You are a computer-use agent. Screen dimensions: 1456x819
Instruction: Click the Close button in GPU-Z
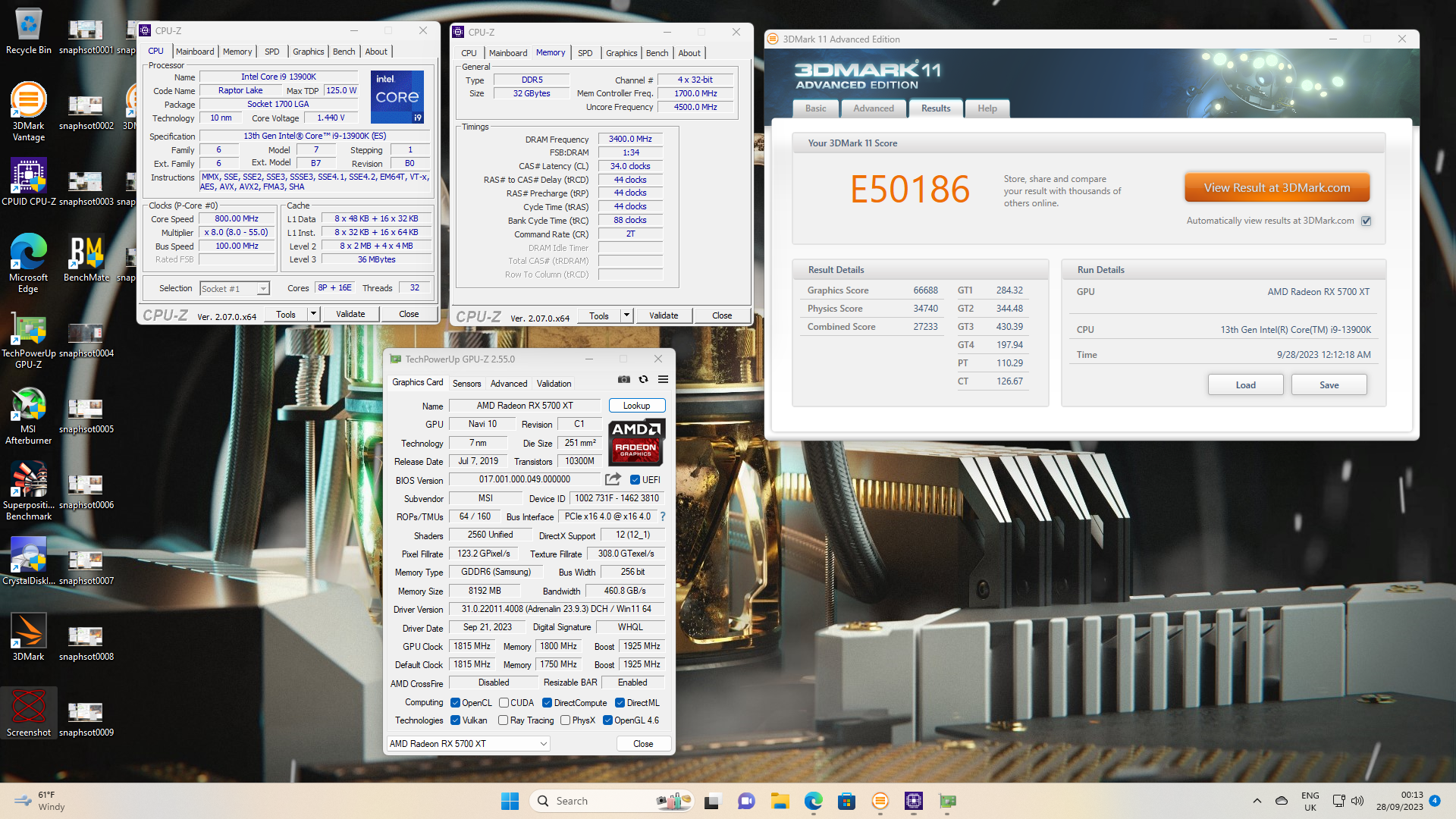(643, 744)
